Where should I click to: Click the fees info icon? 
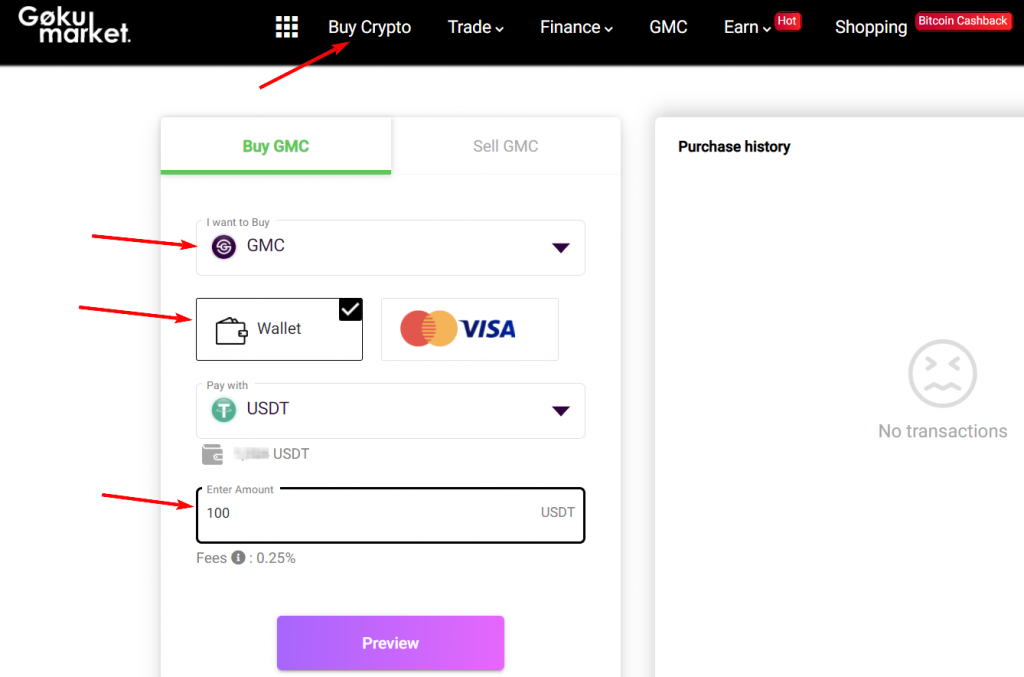238,558
